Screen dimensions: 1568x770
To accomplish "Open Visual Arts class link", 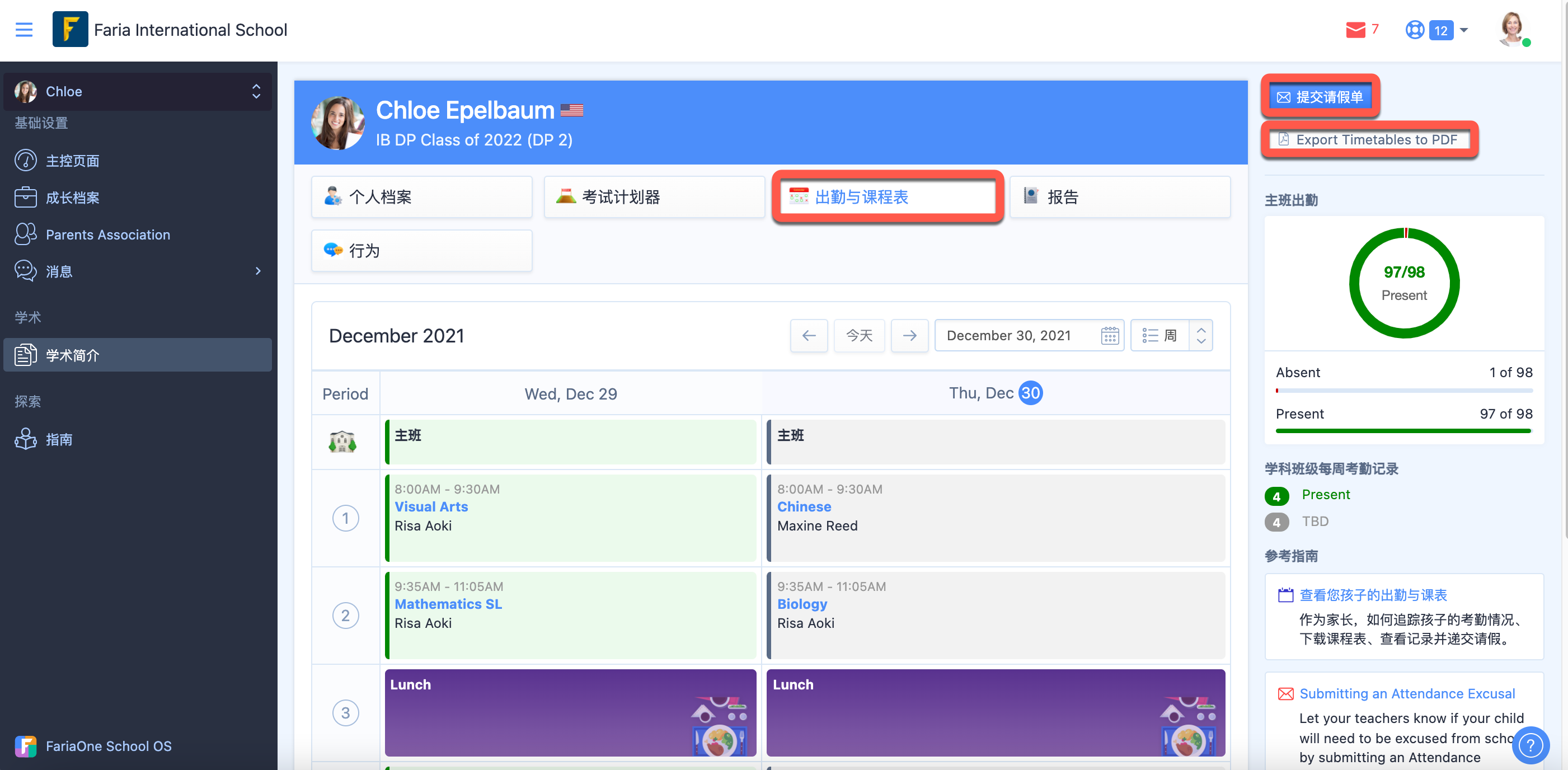I will click(431, 506).
